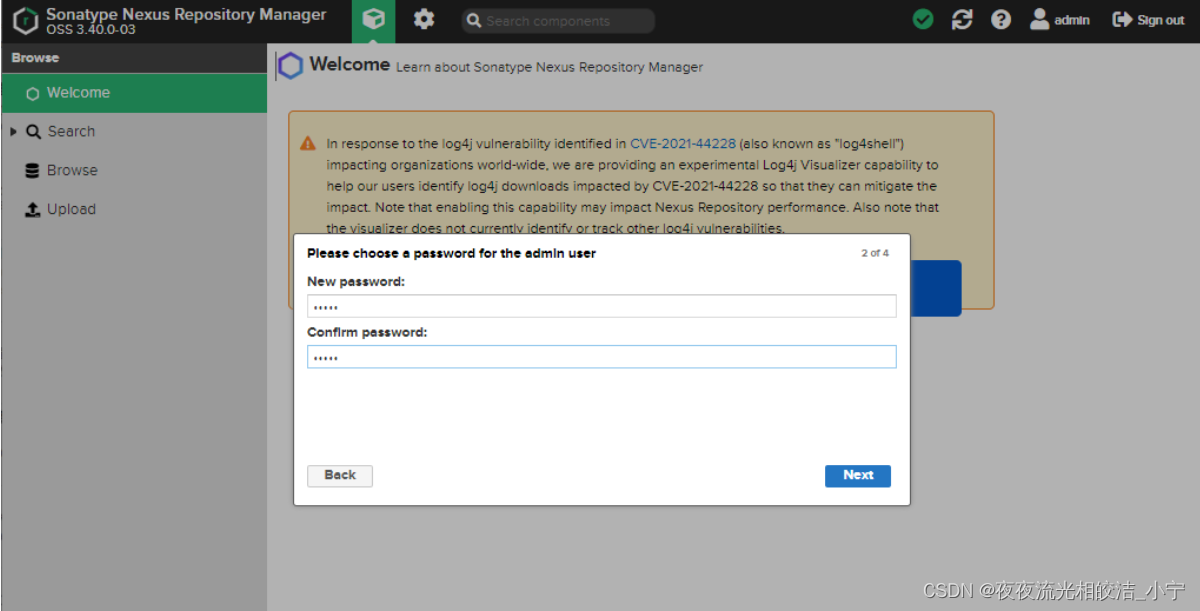The height and width of the screenshot is (611, 1200).
Task: Click the Welcome page hexagon header icon
Action: [290, 66]
